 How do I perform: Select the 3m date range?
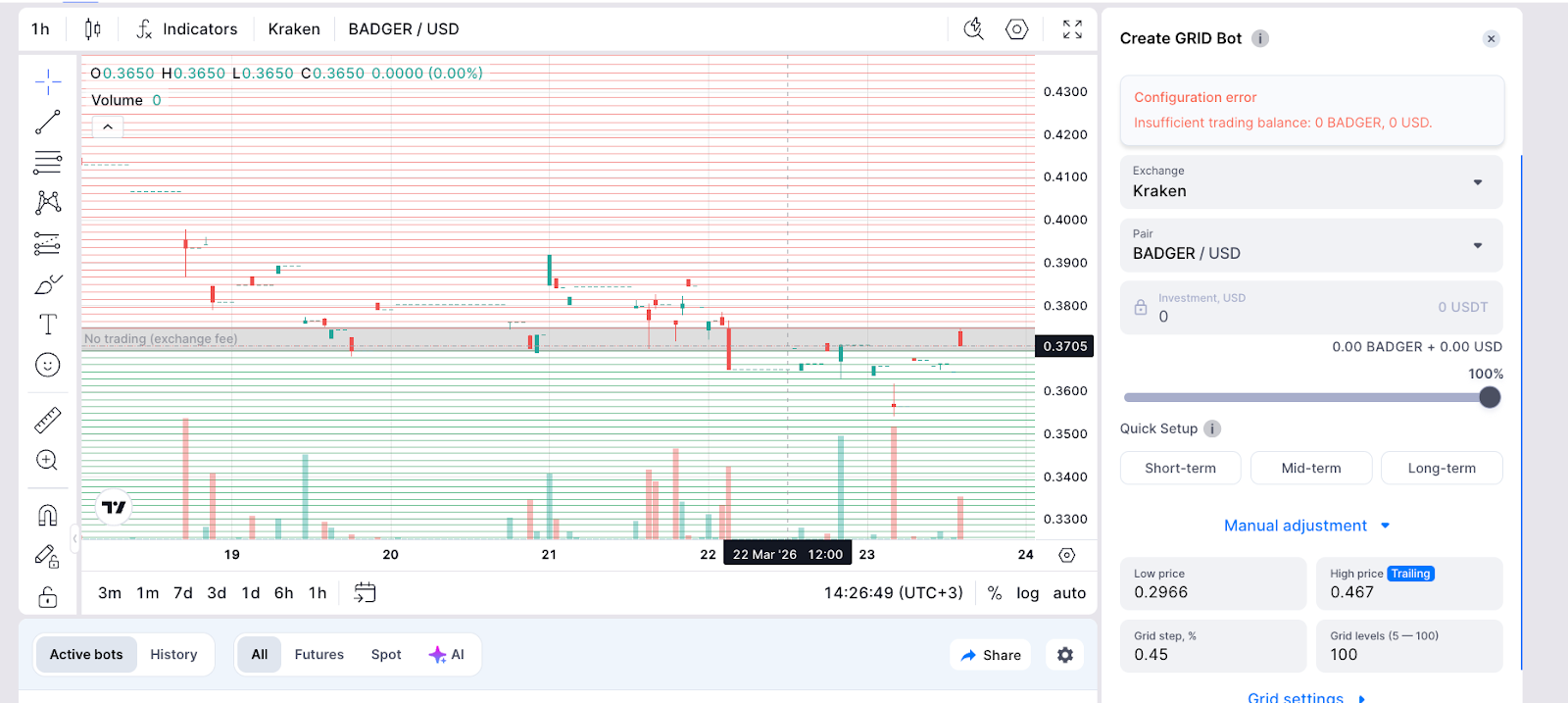[x=110, y=593]
